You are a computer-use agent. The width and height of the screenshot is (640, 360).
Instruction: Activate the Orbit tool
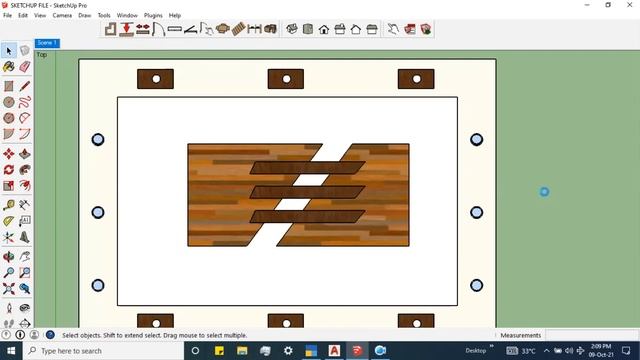tap(9, 257)
